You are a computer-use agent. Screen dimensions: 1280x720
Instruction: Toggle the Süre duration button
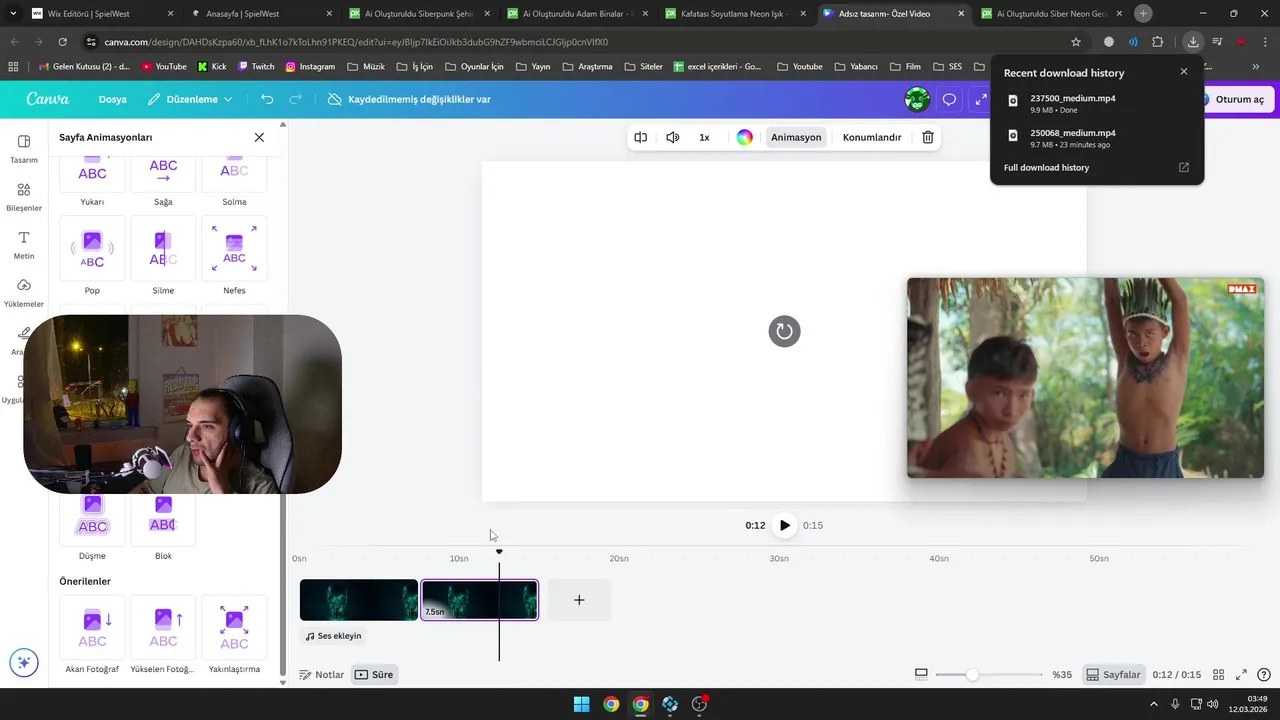[x=374, y=675]
